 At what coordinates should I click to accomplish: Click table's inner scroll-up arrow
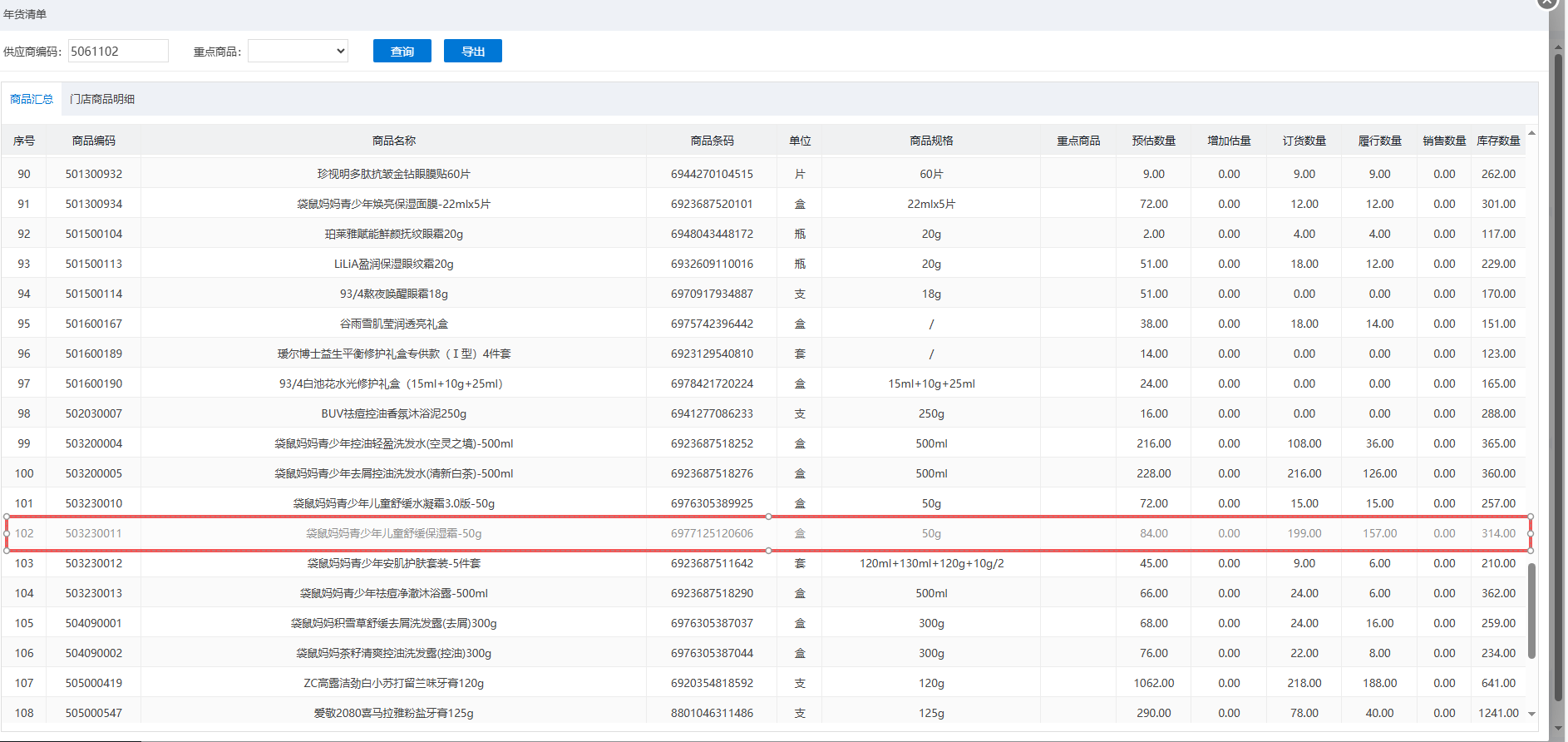[x=1531, y=133]
